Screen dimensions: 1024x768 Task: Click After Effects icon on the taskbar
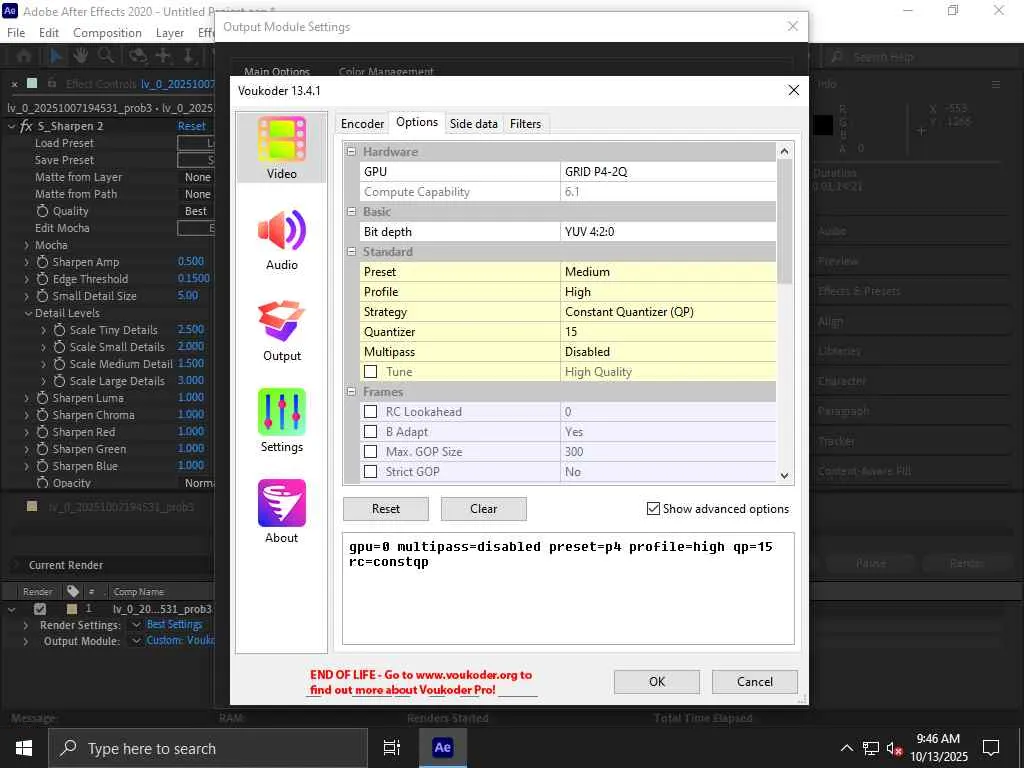click(x=442, y=748)
